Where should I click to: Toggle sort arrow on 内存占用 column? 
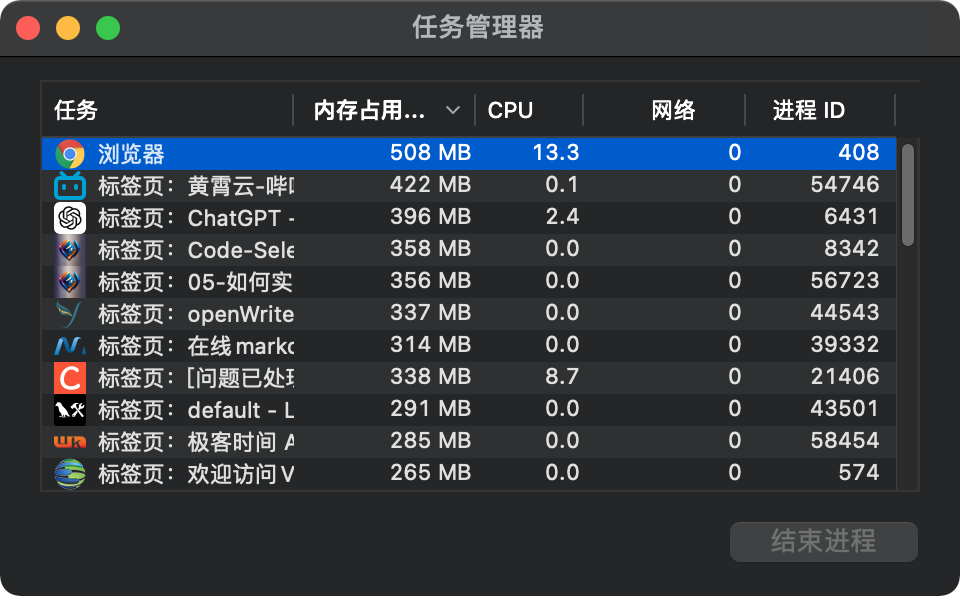[452, 110]
